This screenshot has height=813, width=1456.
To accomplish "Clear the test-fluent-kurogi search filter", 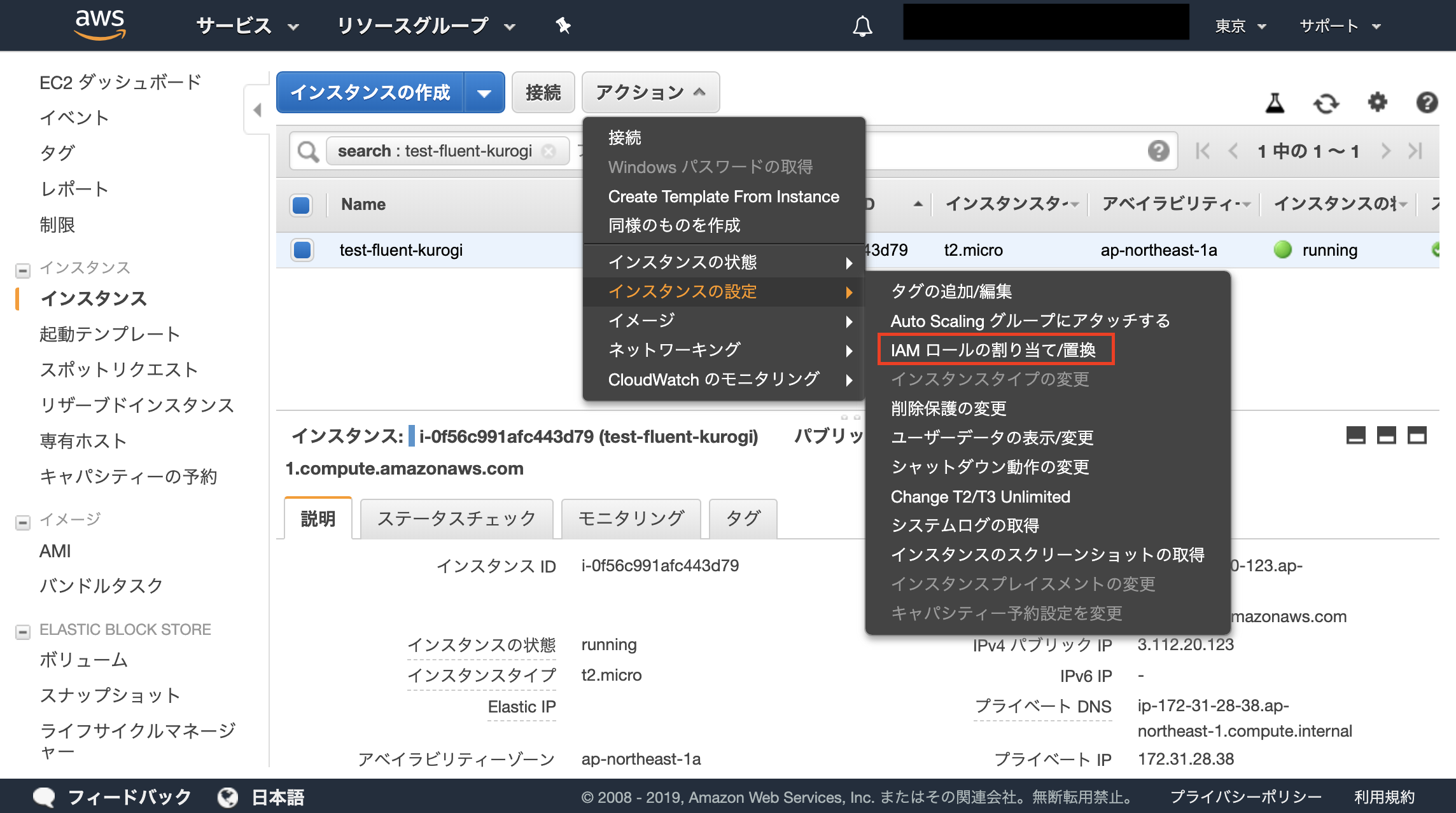I will tap(549, 151).
